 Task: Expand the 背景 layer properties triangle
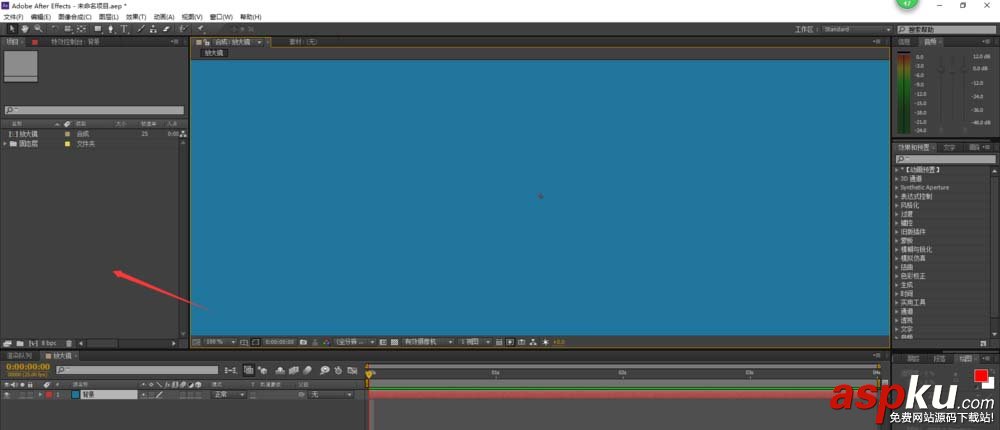41,395
